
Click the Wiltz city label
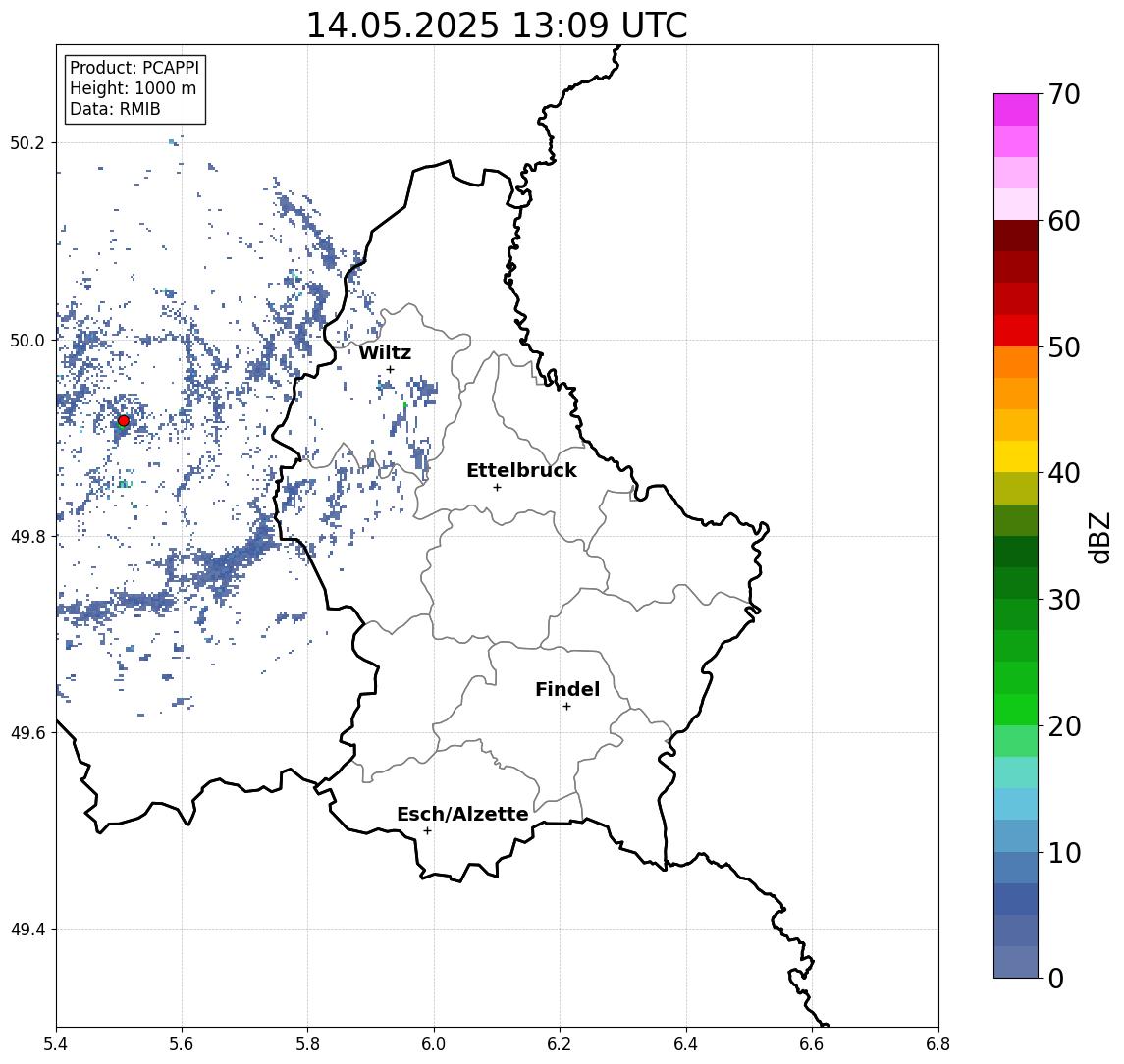pyautogui.click(x=385, y=352)
